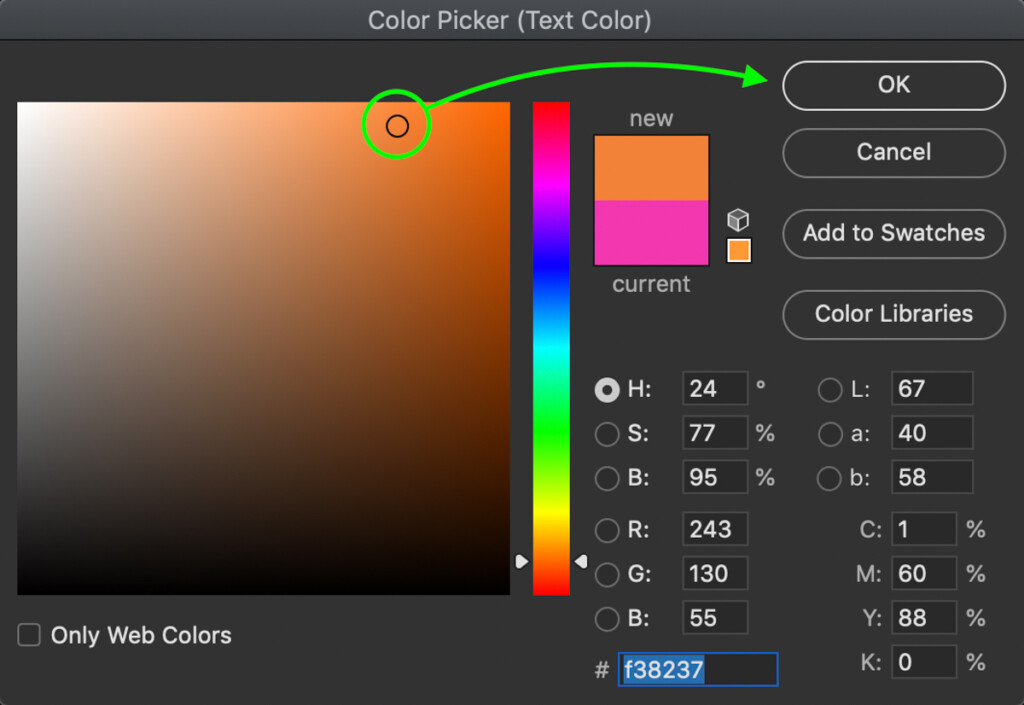Click the hex field f38237
The image size is (1024, 705).
697,669
